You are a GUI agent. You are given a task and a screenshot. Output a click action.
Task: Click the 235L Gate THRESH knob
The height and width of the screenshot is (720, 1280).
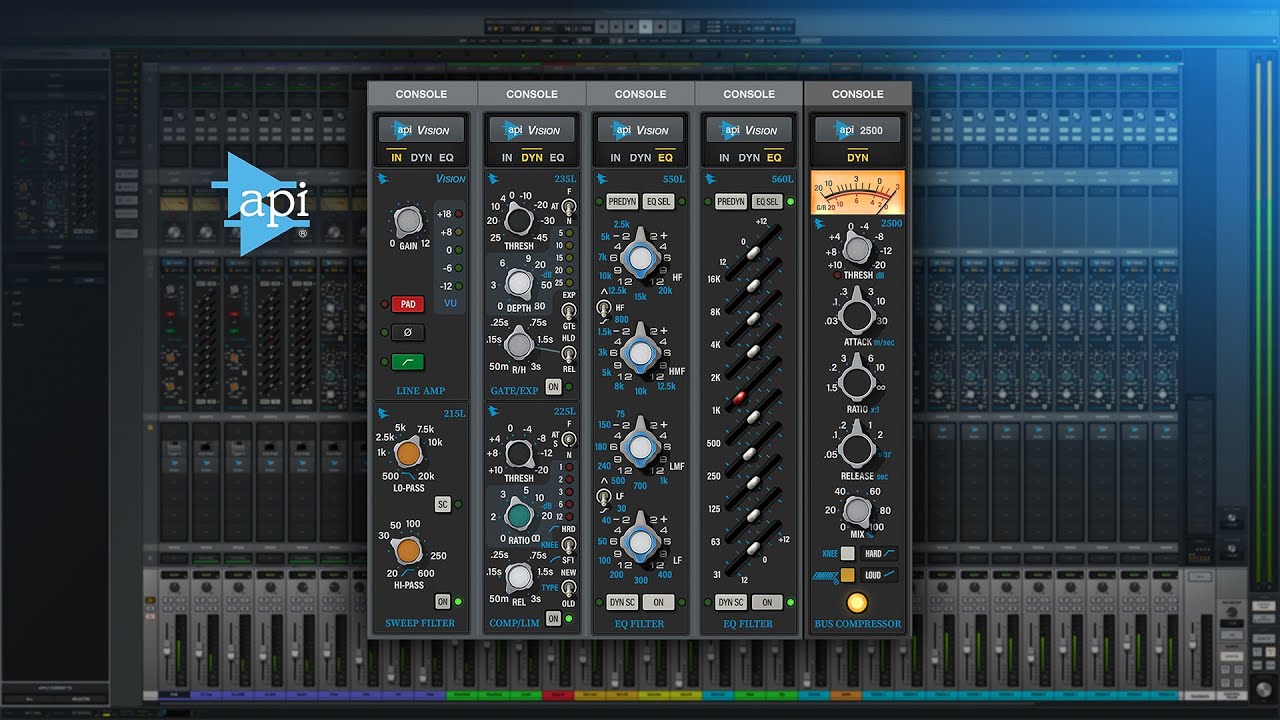[x=517, y=220]
